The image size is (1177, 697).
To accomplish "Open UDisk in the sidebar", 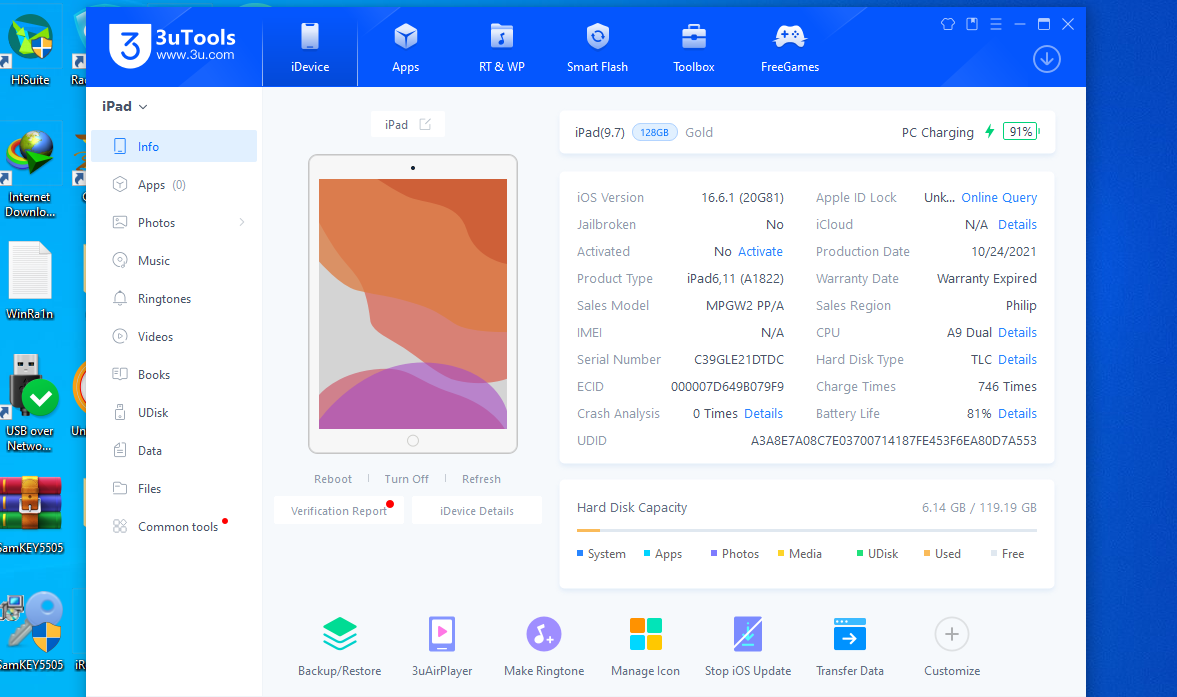I will coord(174,413).
